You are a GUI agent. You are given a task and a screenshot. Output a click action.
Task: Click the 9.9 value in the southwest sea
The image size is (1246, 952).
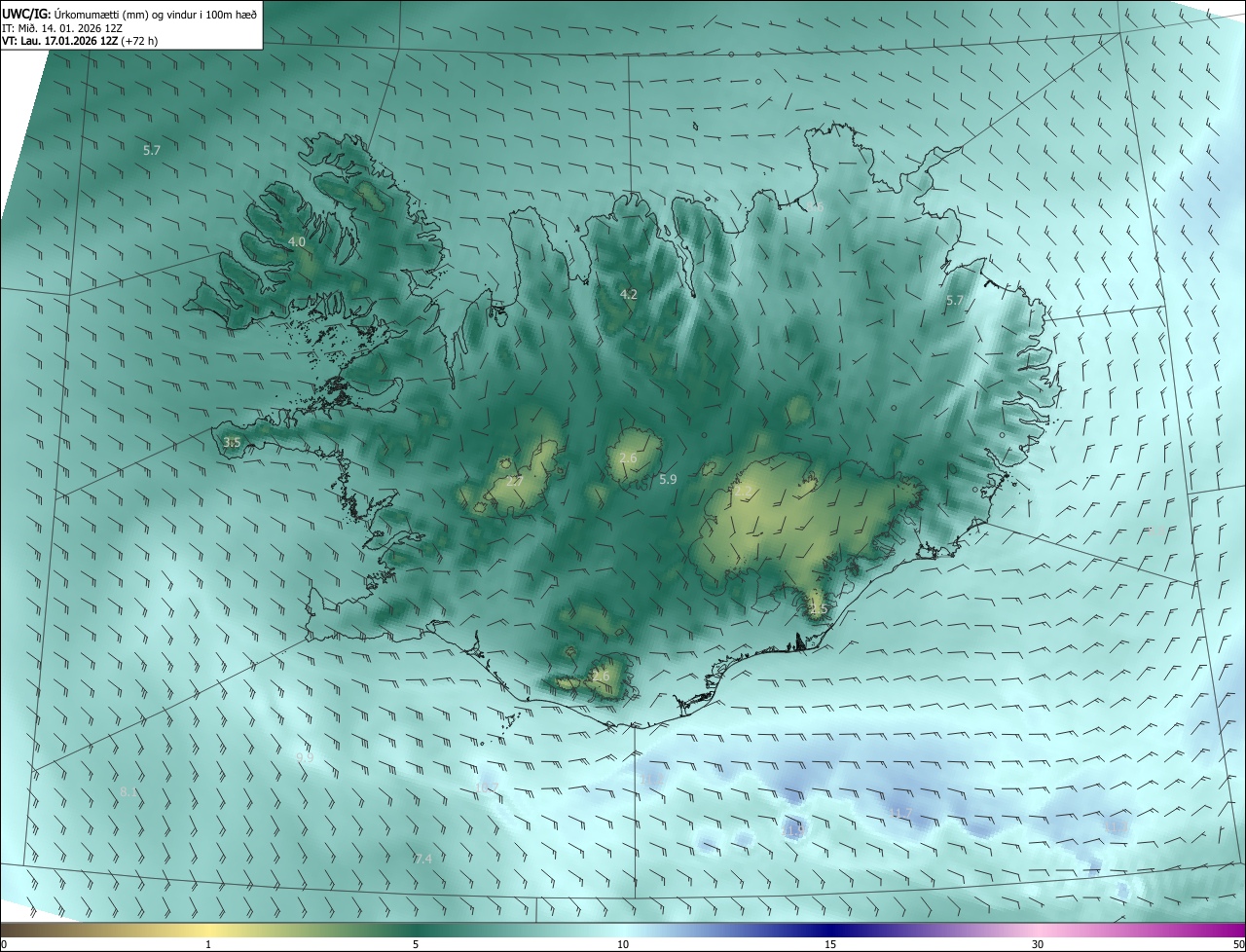pos(305,756)
